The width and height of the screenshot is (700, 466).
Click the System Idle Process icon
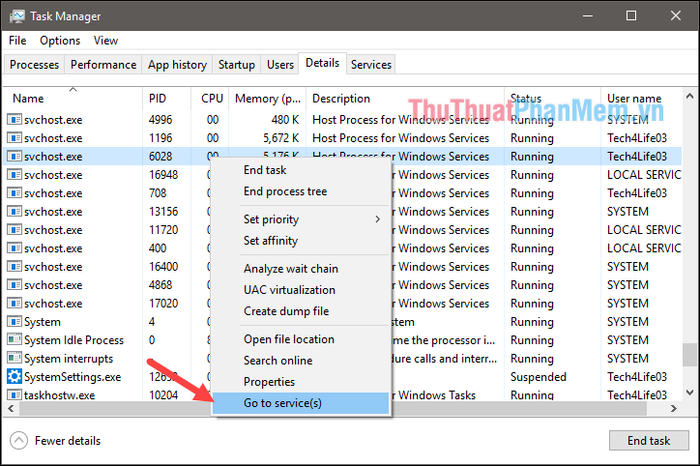(14, 340)
